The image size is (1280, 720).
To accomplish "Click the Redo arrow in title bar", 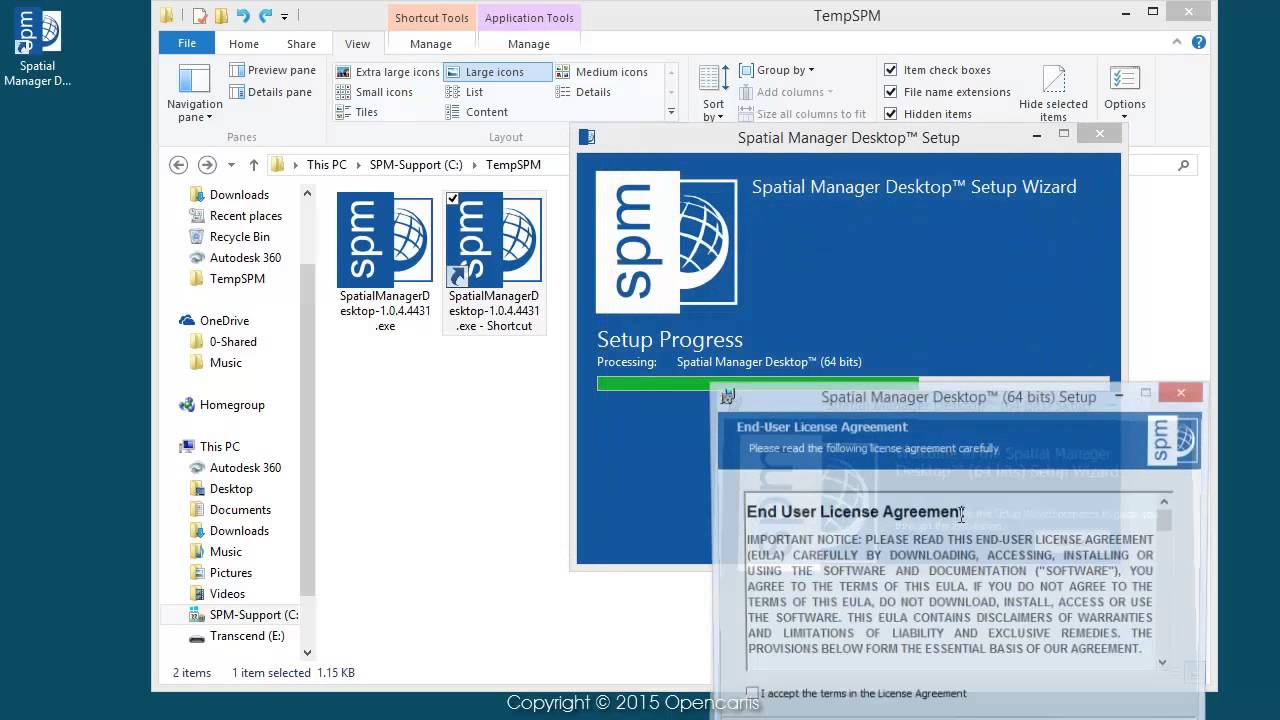I will [265, 15].
